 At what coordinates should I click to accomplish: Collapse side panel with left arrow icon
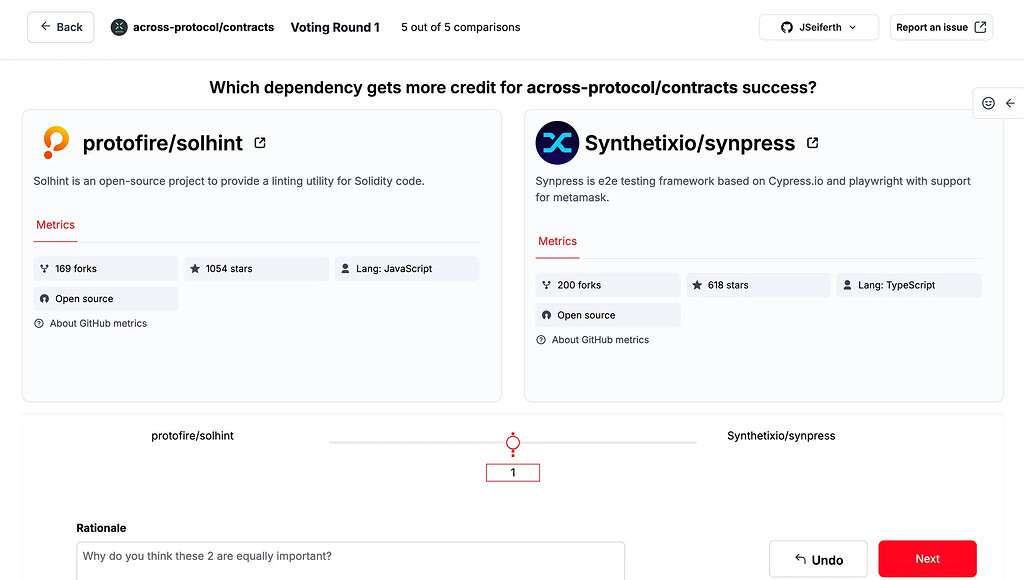1010,103
